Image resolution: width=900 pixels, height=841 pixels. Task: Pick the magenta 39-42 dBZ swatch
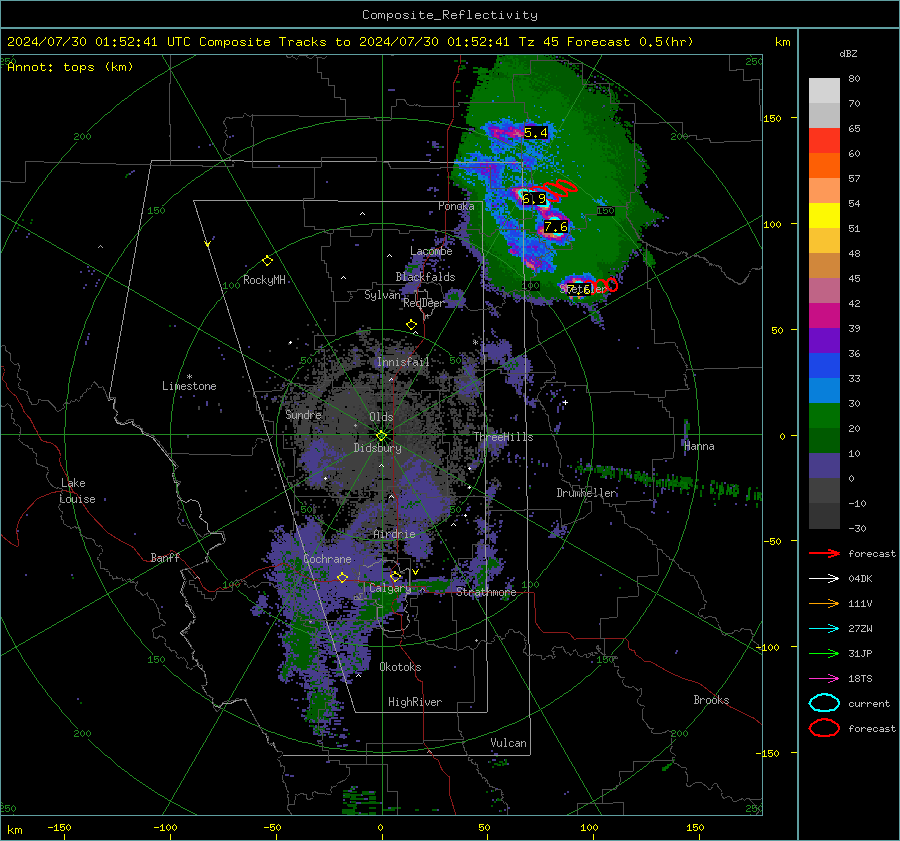tap(824, 316)
